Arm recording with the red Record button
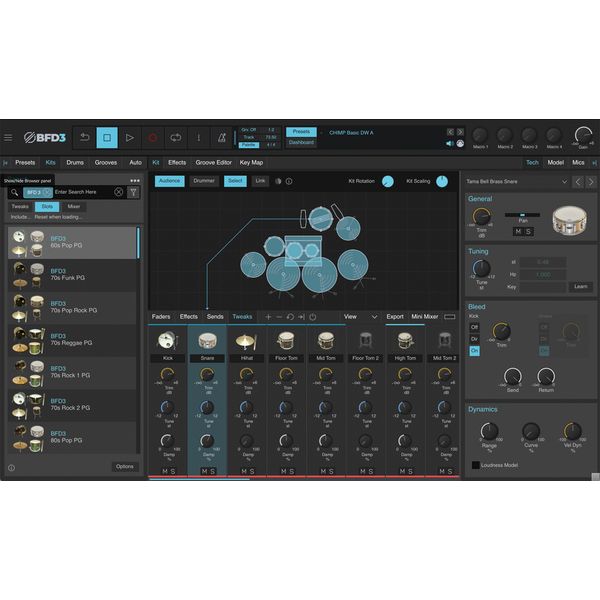The image size is (600, 600). [153, 137]
